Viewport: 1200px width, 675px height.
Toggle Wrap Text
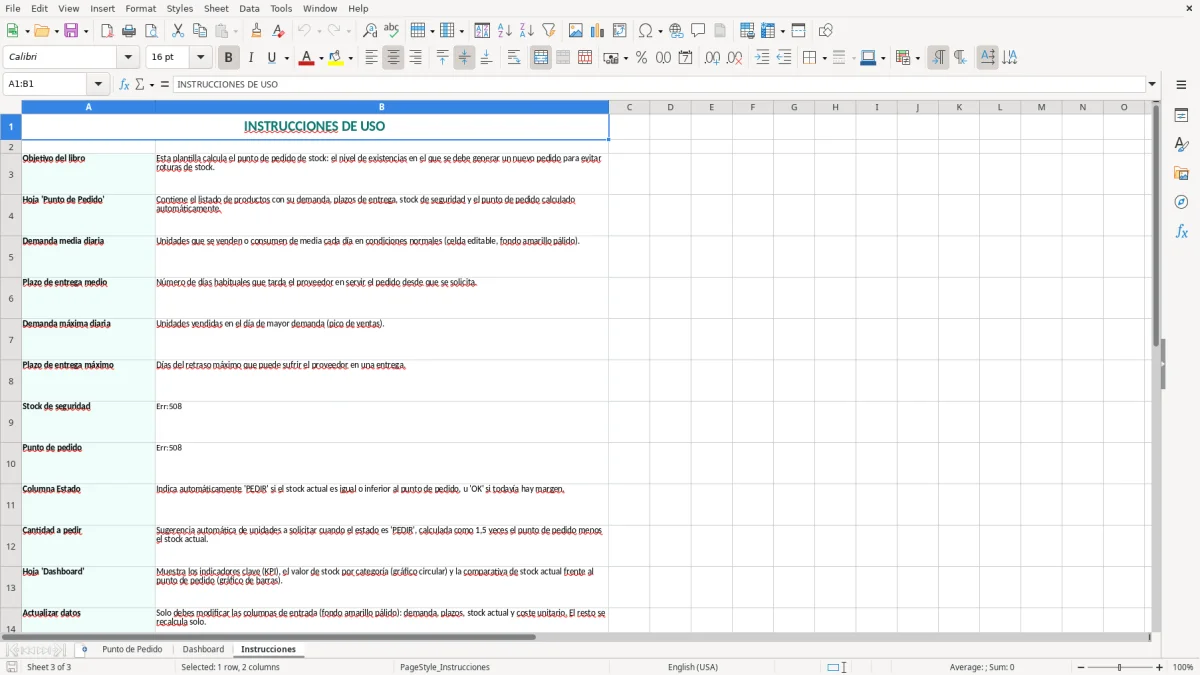[x=514, y=58]
